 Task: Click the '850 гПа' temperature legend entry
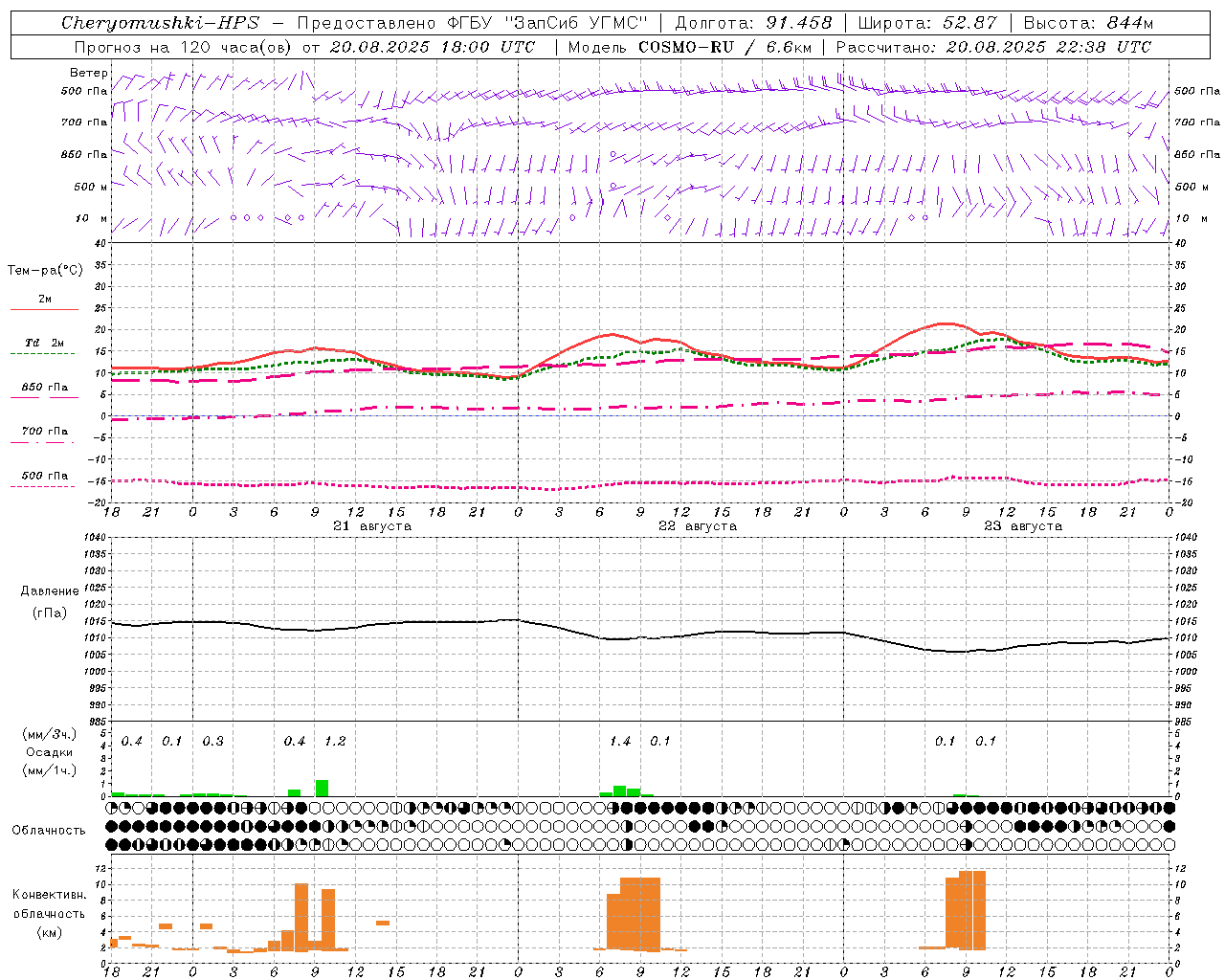(45, 388)
